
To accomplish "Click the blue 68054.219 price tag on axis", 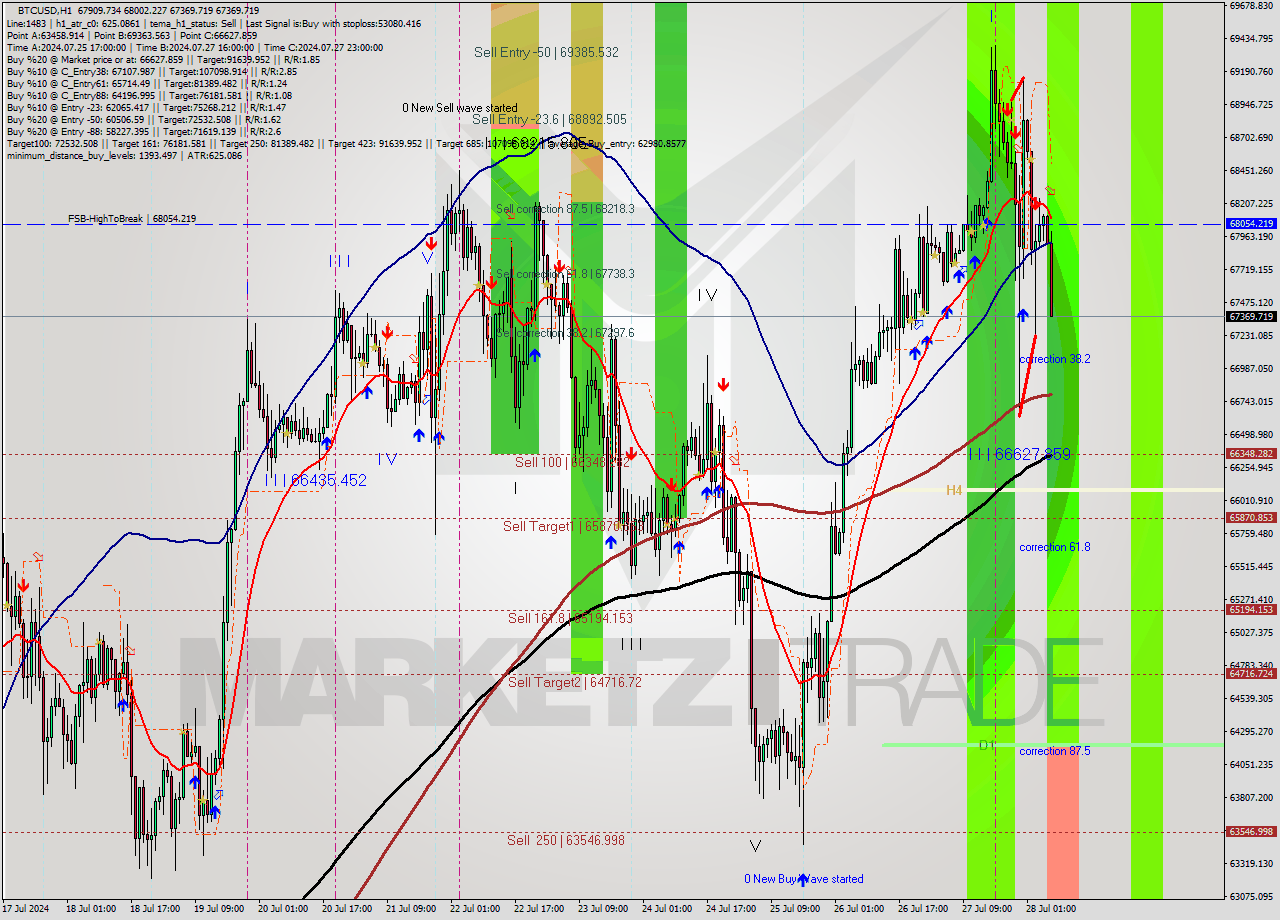I will pos(1251,224).
